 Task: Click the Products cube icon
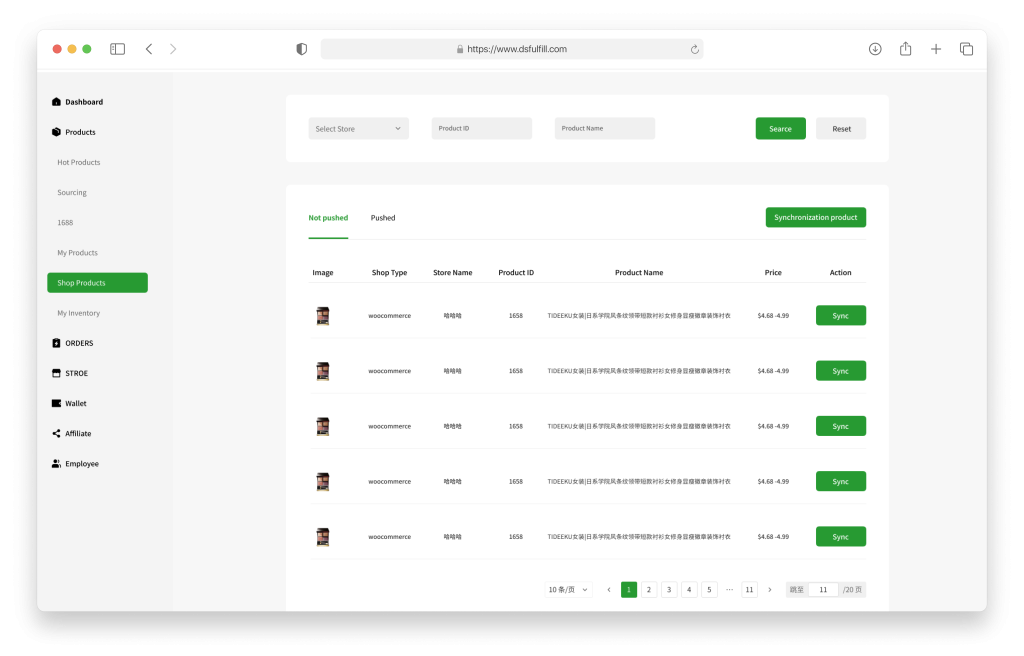[56, 132]
